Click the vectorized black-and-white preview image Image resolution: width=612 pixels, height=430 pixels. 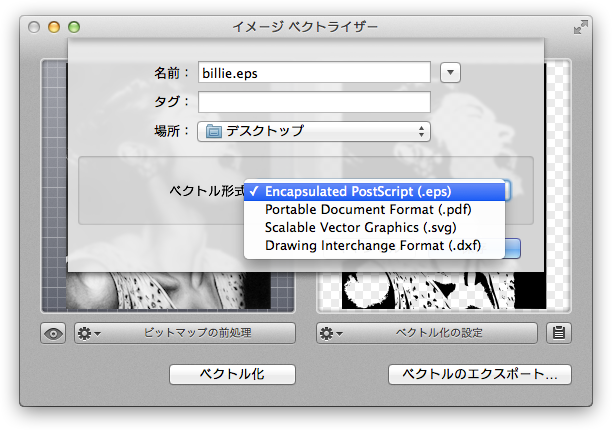pos(444,291)
